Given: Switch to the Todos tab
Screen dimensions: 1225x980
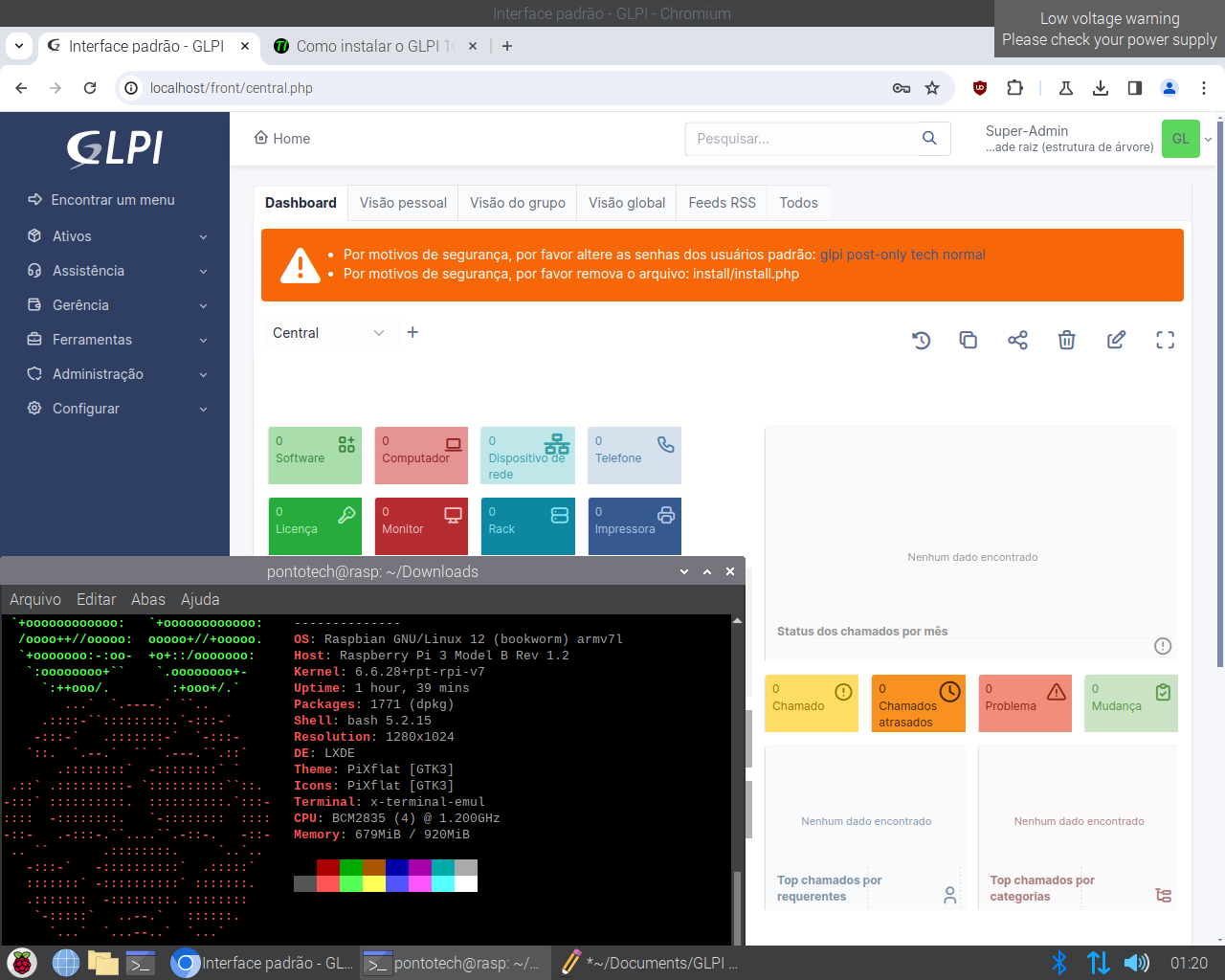Looking at the screenshot, I should pos(799,203).
